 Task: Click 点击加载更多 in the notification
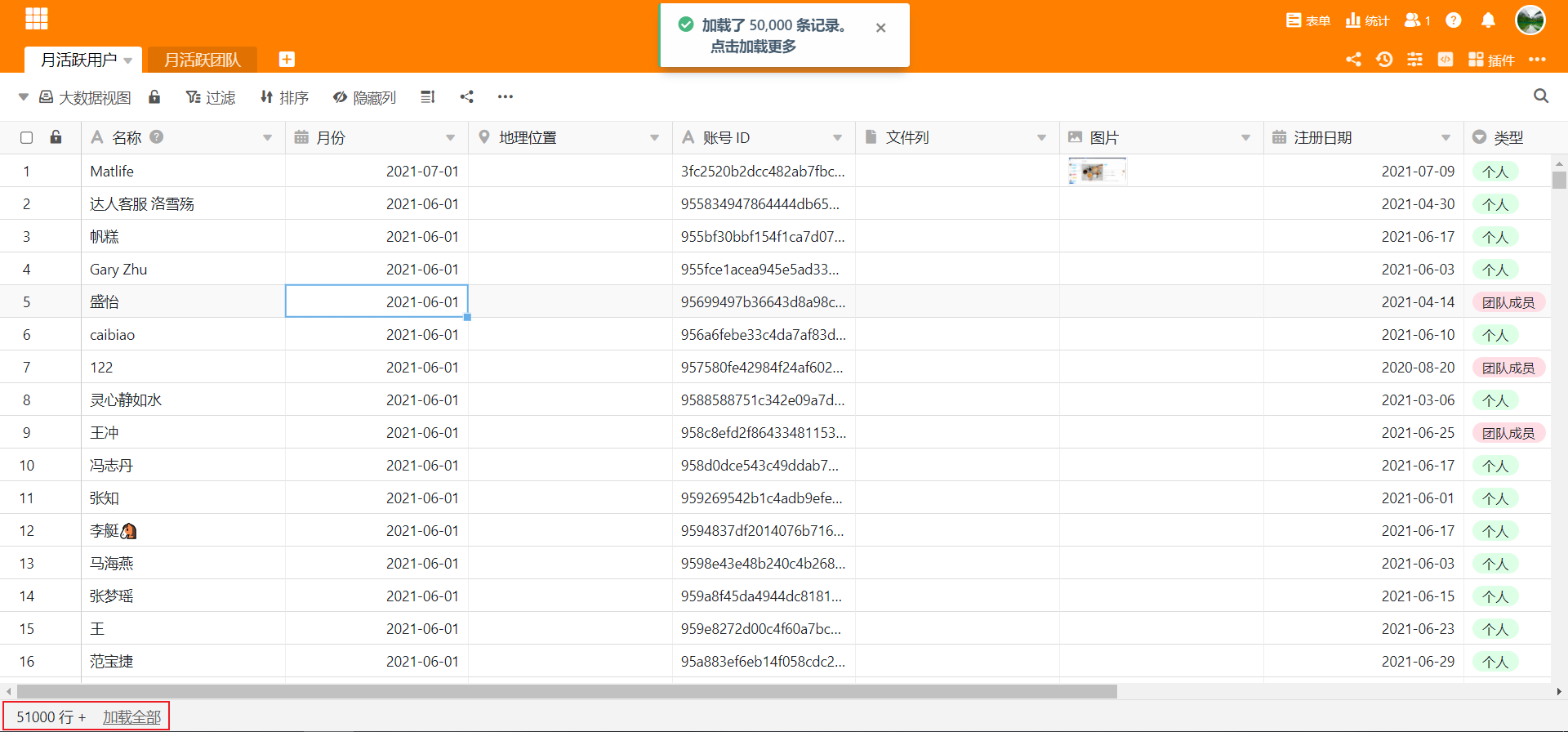click(753, 47)
